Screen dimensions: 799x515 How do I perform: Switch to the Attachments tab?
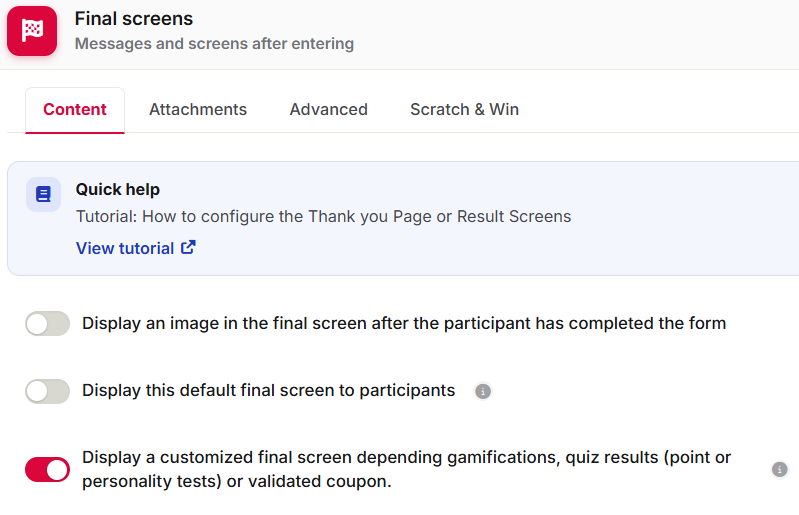pos(198,110)
